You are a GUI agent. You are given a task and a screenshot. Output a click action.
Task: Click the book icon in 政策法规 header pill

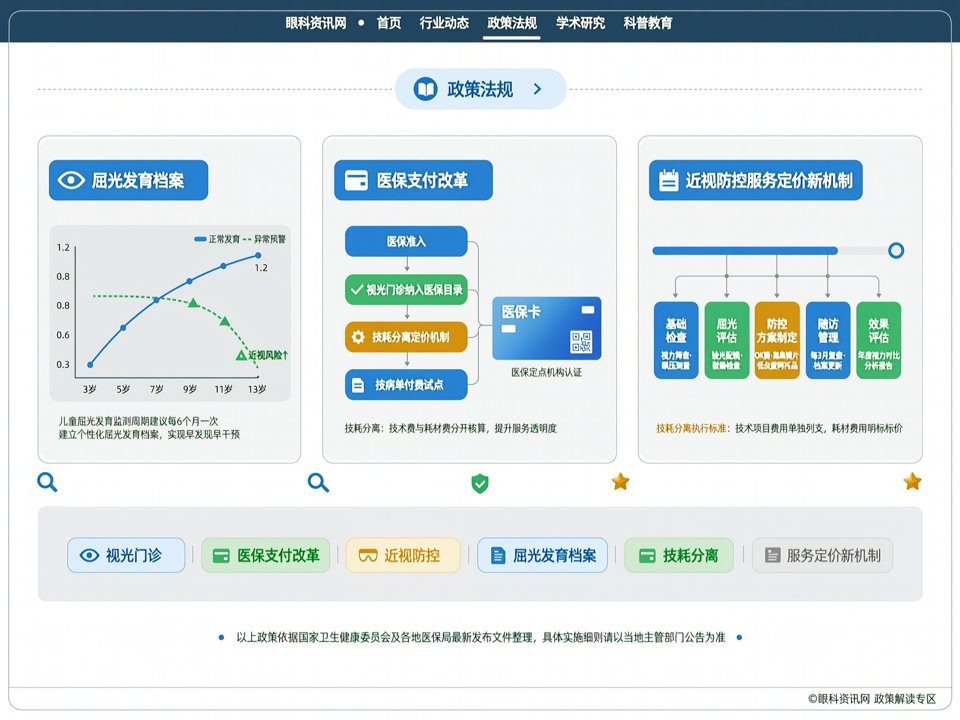pos(426,89)
